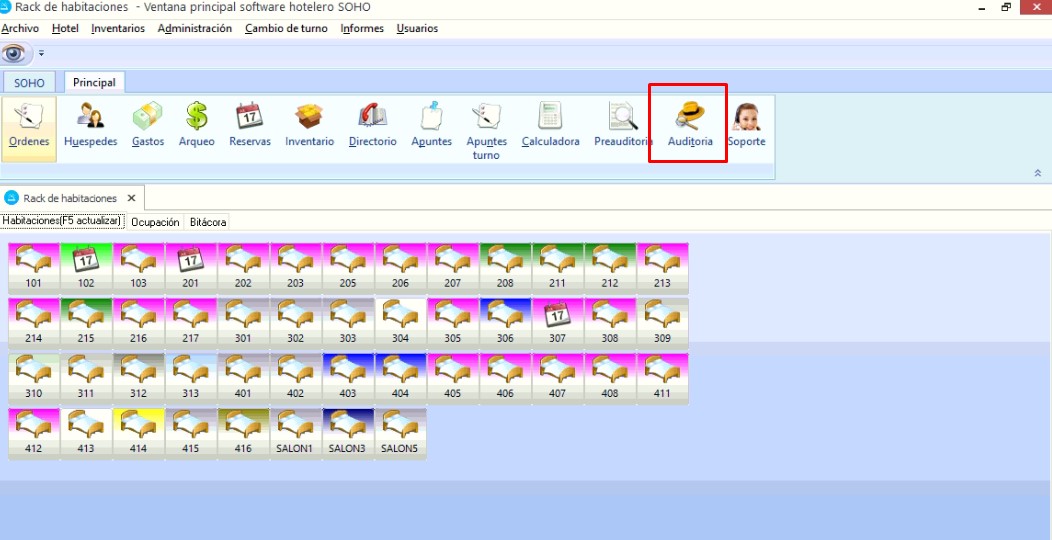The height and width of the screenshot is (540, 1052).
Task: Collapse the ribbon with double chevron
Action: point(1037,173)
